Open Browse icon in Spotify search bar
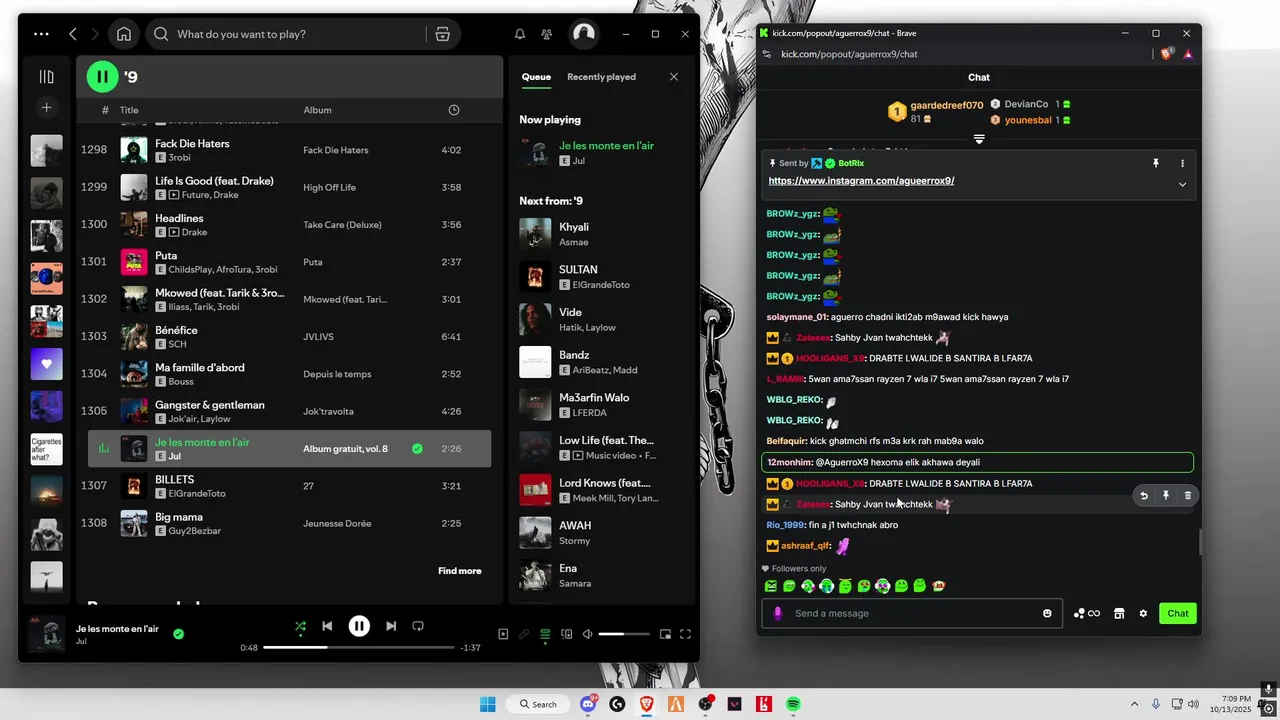1280x720 pixels. [x=443, y=34]
